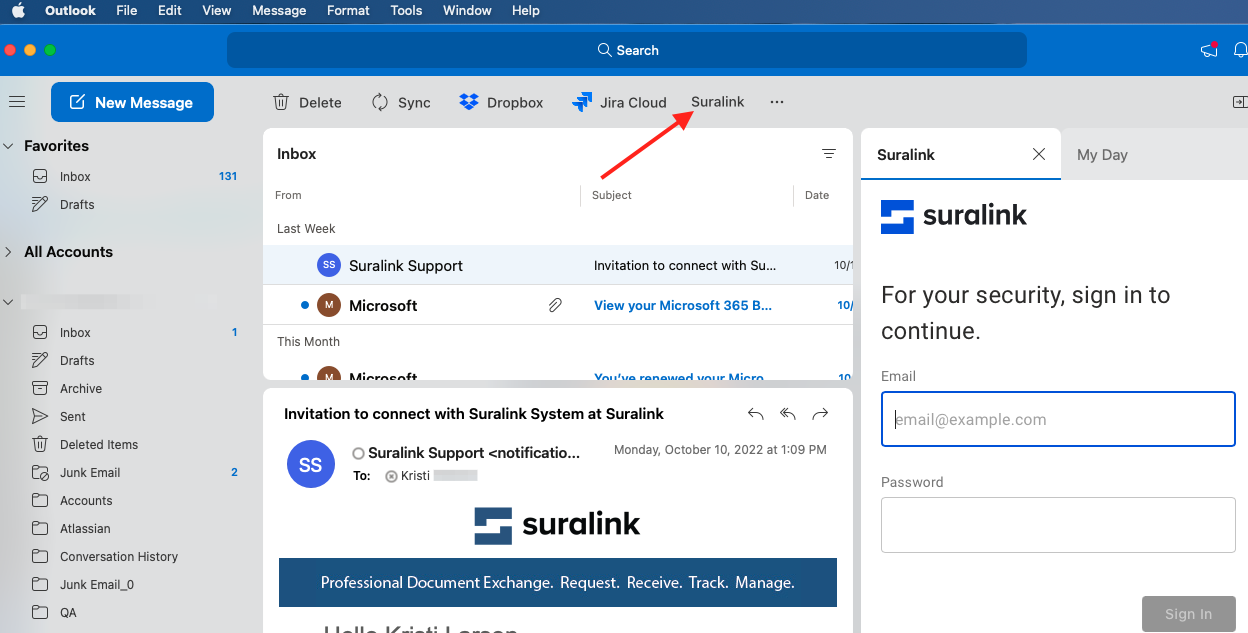The width and height of the screenshot is (1248, 633).
Task: Click the Delete trash icon in toolbar
Action: point(282,102)
